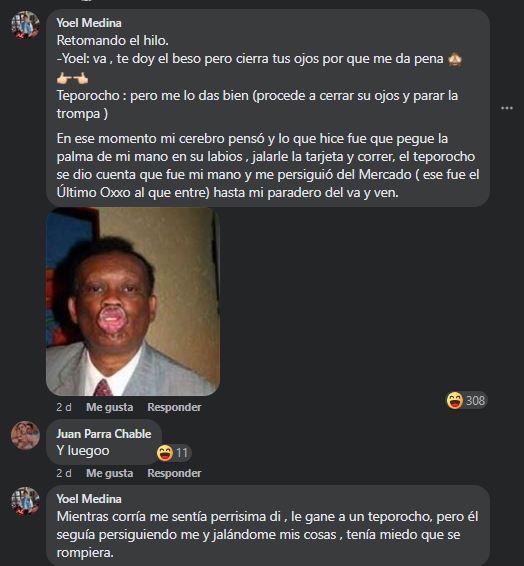Screen dimensions: 524x566
Task: Like Yoel Medina's comment with Me gusta
Action: pos(109,407)
